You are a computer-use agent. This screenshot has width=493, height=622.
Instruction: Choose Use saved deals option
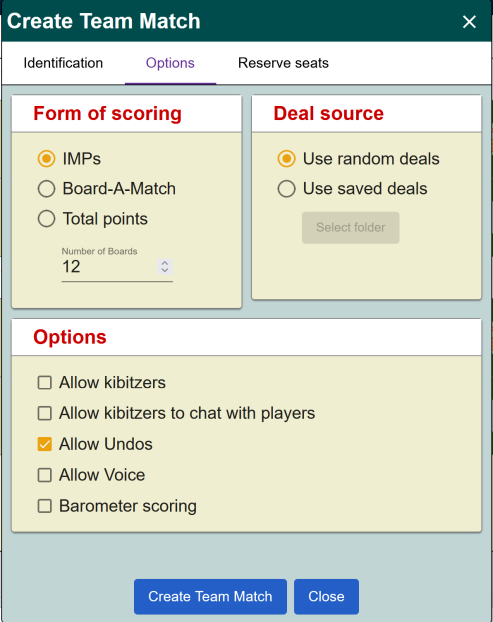(286, 189)
